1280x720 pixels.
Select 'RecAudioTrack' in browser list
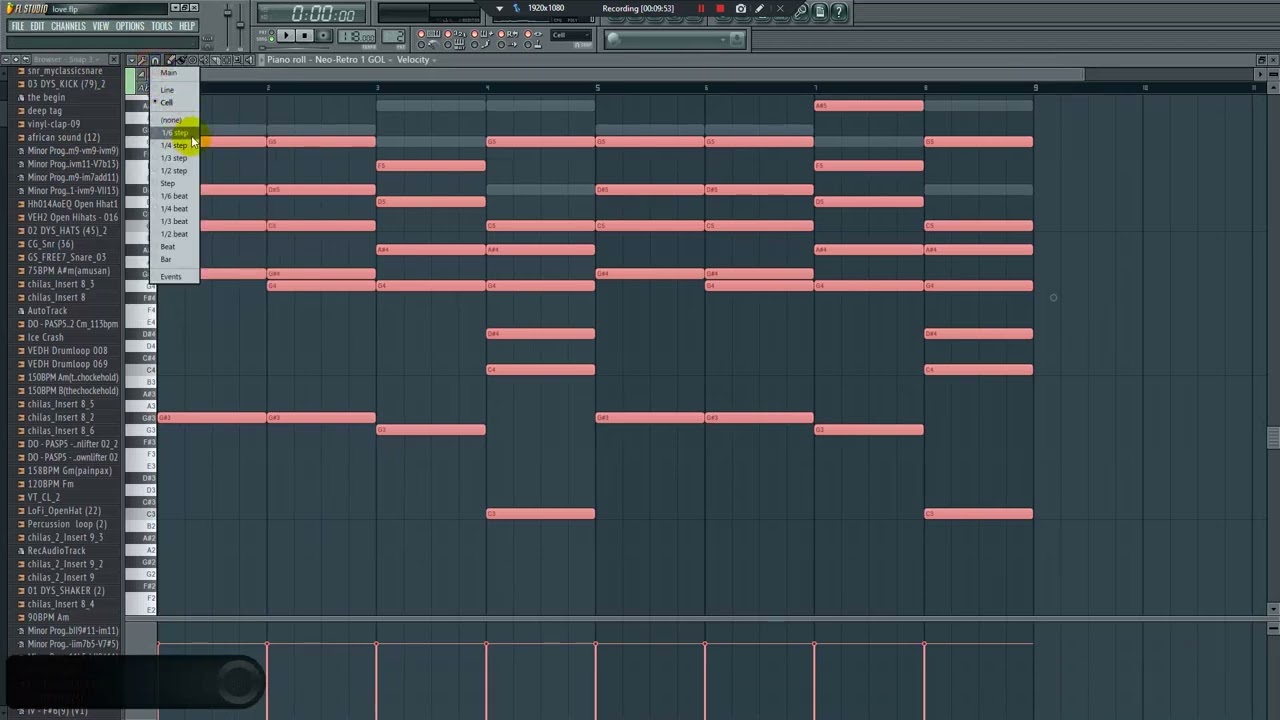pyautogui.click(x=56, y=551)
